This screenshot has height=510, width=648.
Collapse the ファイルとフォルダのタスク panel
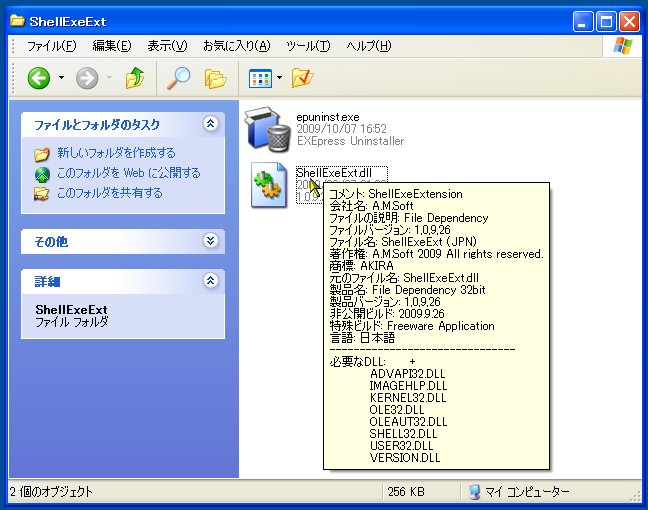pyautogui.click(x=211, y=124)
